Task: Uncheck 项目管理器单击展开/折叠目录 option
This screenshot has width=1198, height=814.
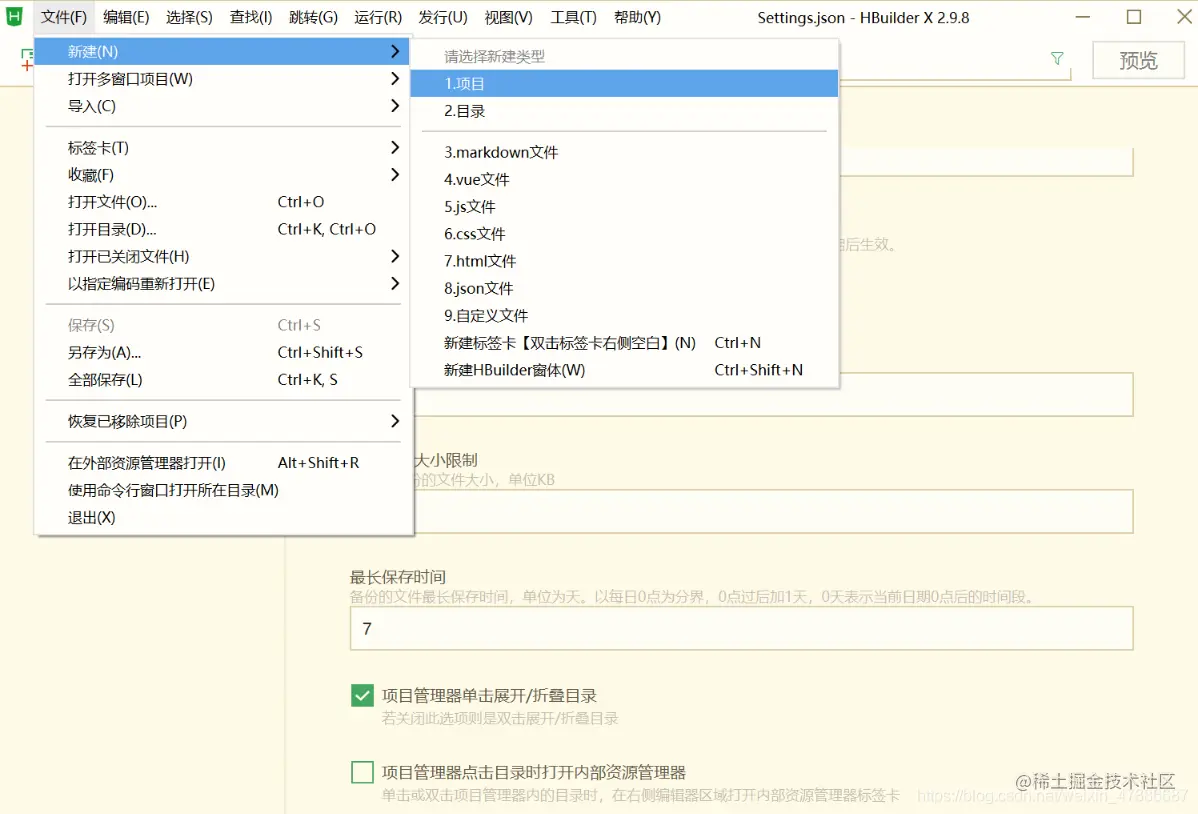Action: (x=361, y=694)
